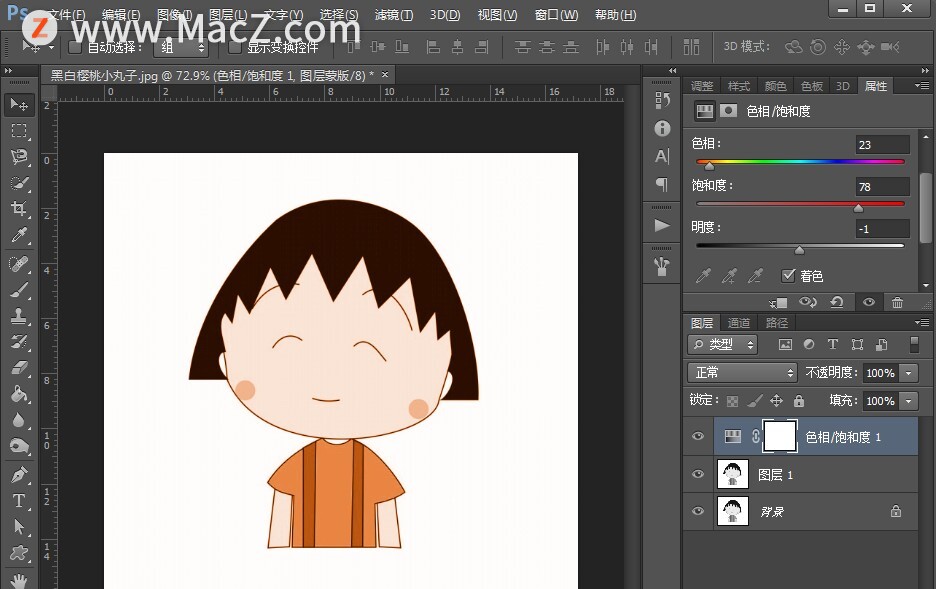The height and width of the screenshot is (589, 936).
Task: Toggle adjustment visibility in Properties panel
Action: coord(869,303)
